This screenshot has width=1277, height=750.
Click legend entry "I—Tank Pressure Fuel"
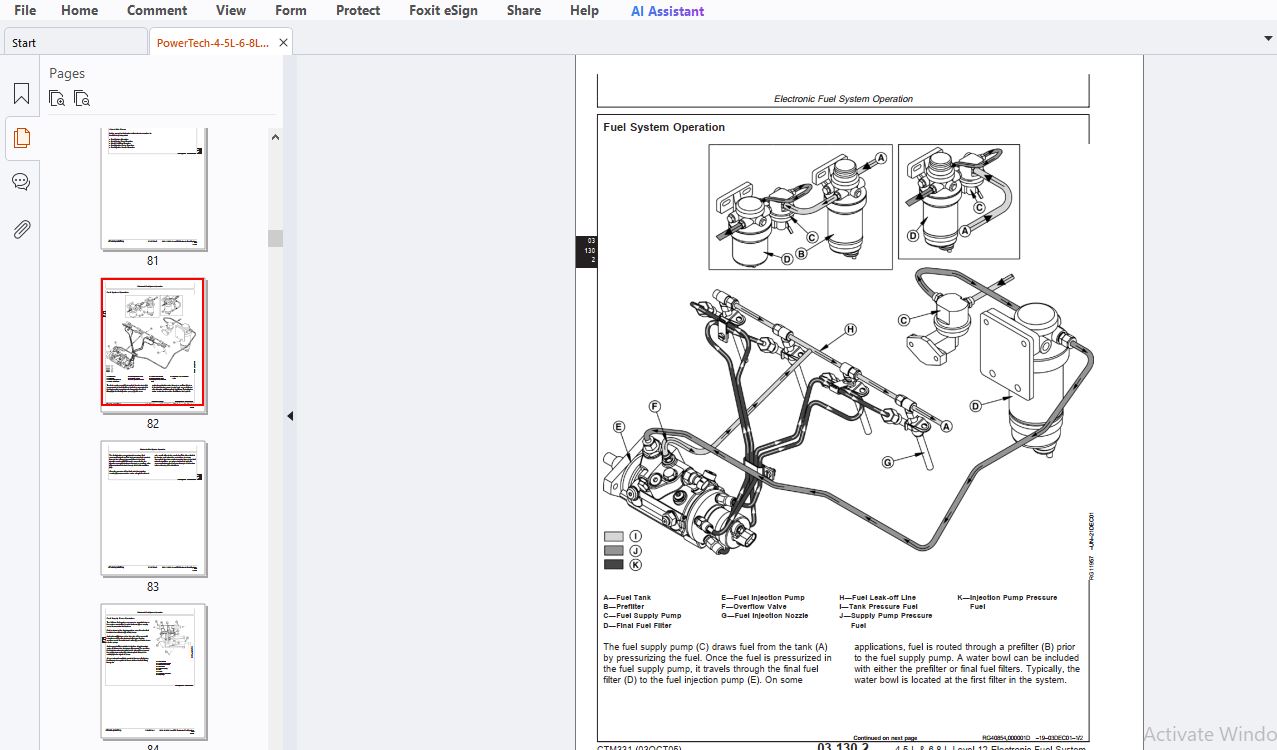(x=878, y=607)
